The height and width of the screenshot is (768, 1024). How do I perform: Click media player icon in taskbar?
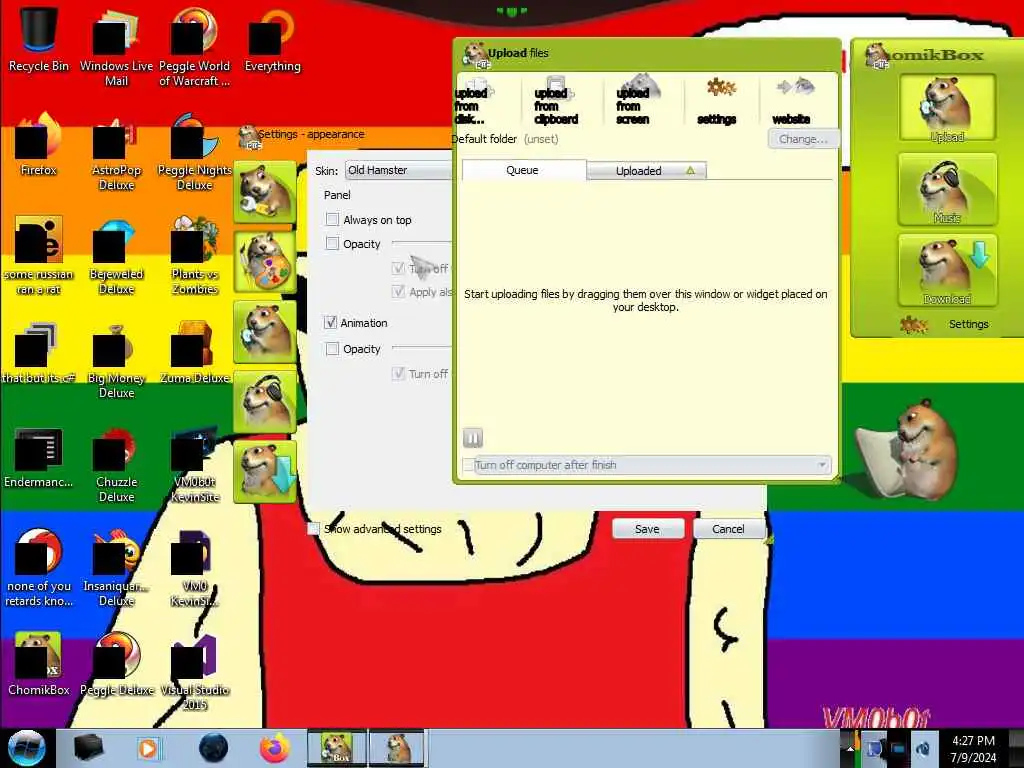point(148,748)
